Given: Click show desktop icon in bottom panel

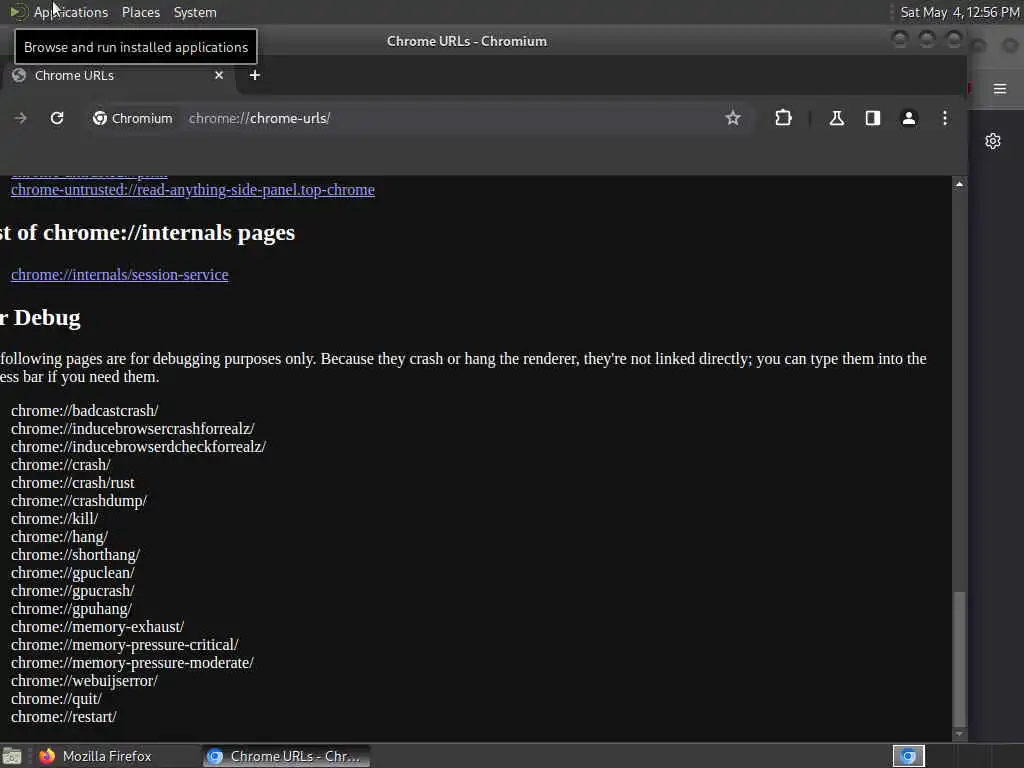Looking at the screenshot, I should 12,756.
